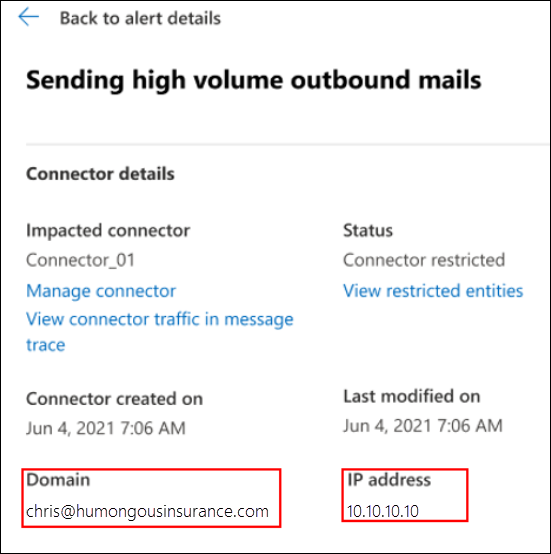
Task: Open View restricted entities link
Action: point(433,291)
